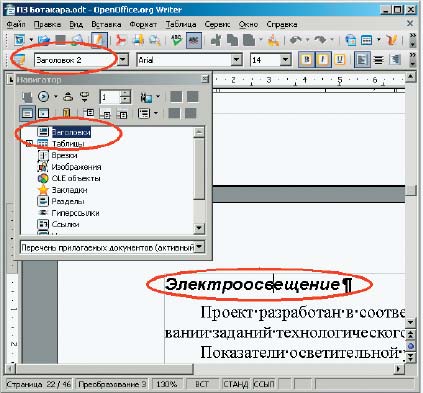Open the Правка menu
423x393 pixels.
click(47, 24)
